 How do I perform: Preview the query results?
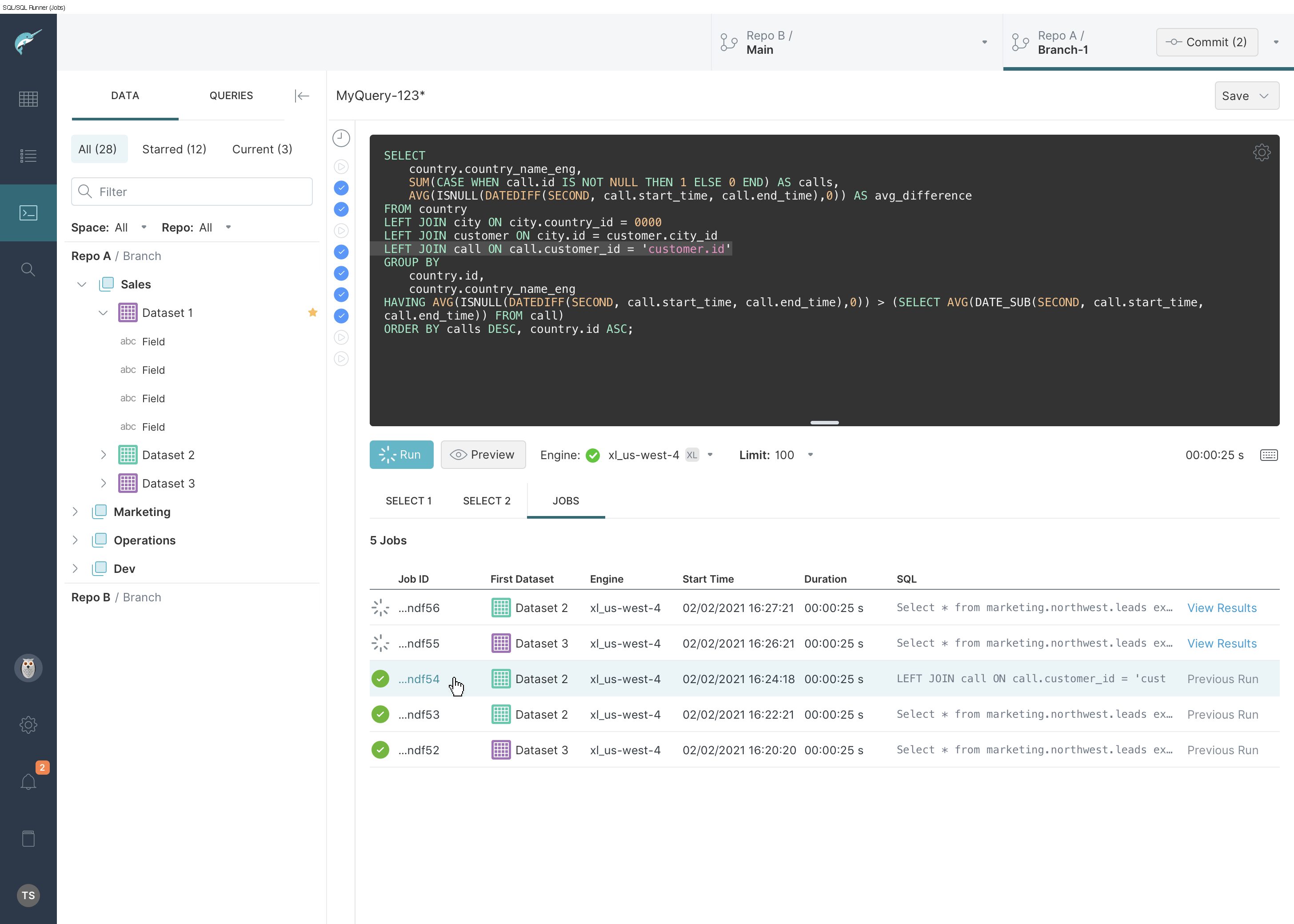[483, 455]
